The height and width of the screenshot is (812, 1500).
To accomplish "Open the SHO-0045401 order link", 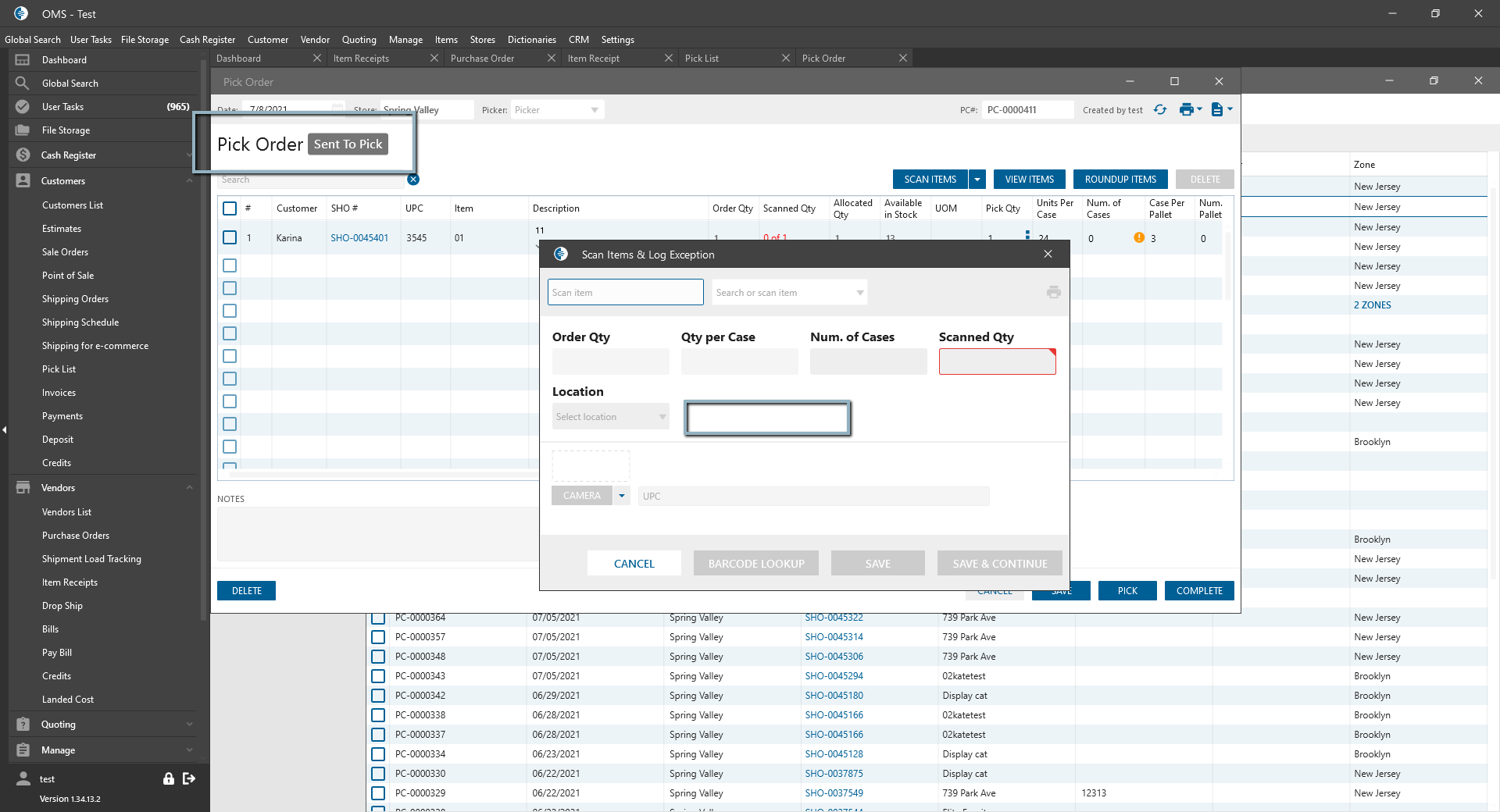I will [359, 238].
